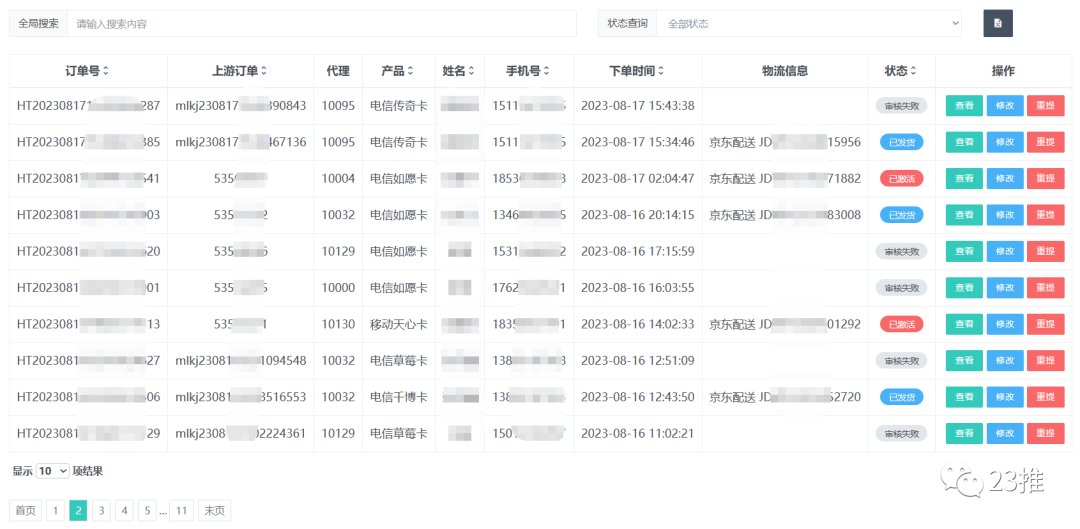Click the export file icon button

pos(997,23)
